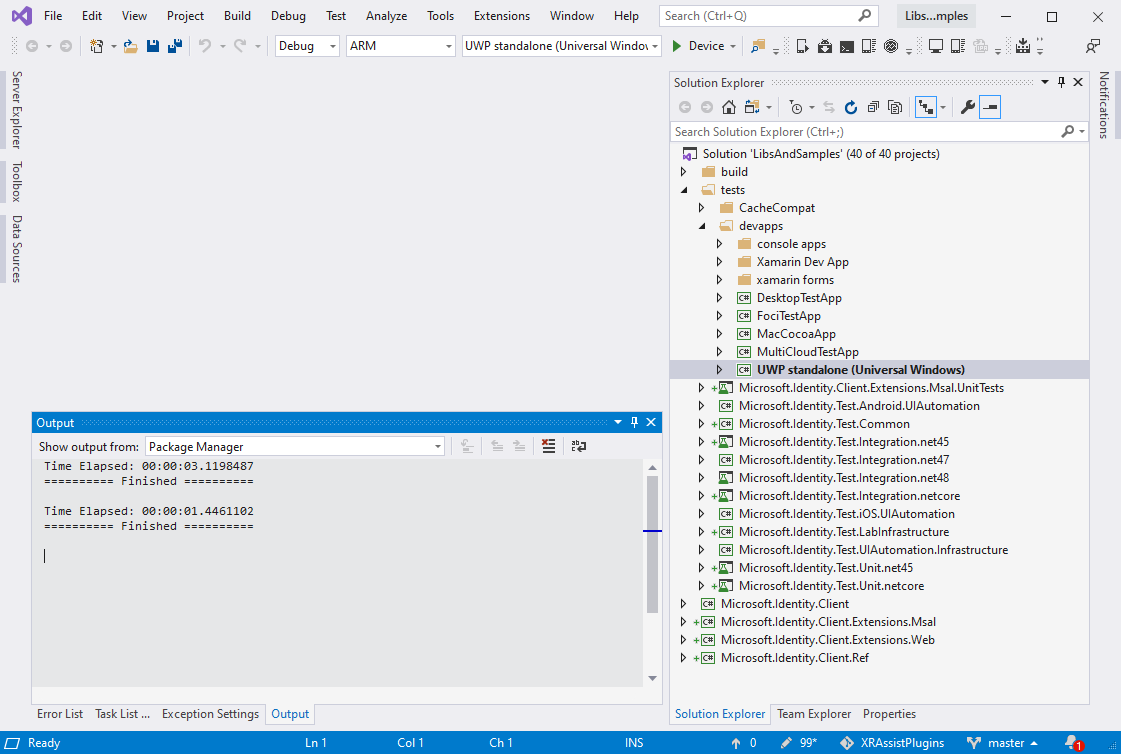The height and width of the screenshot is (754, 1121).
Task: Switch to the Error List tab
Action: pyautogui.click(x=59, y=713)
